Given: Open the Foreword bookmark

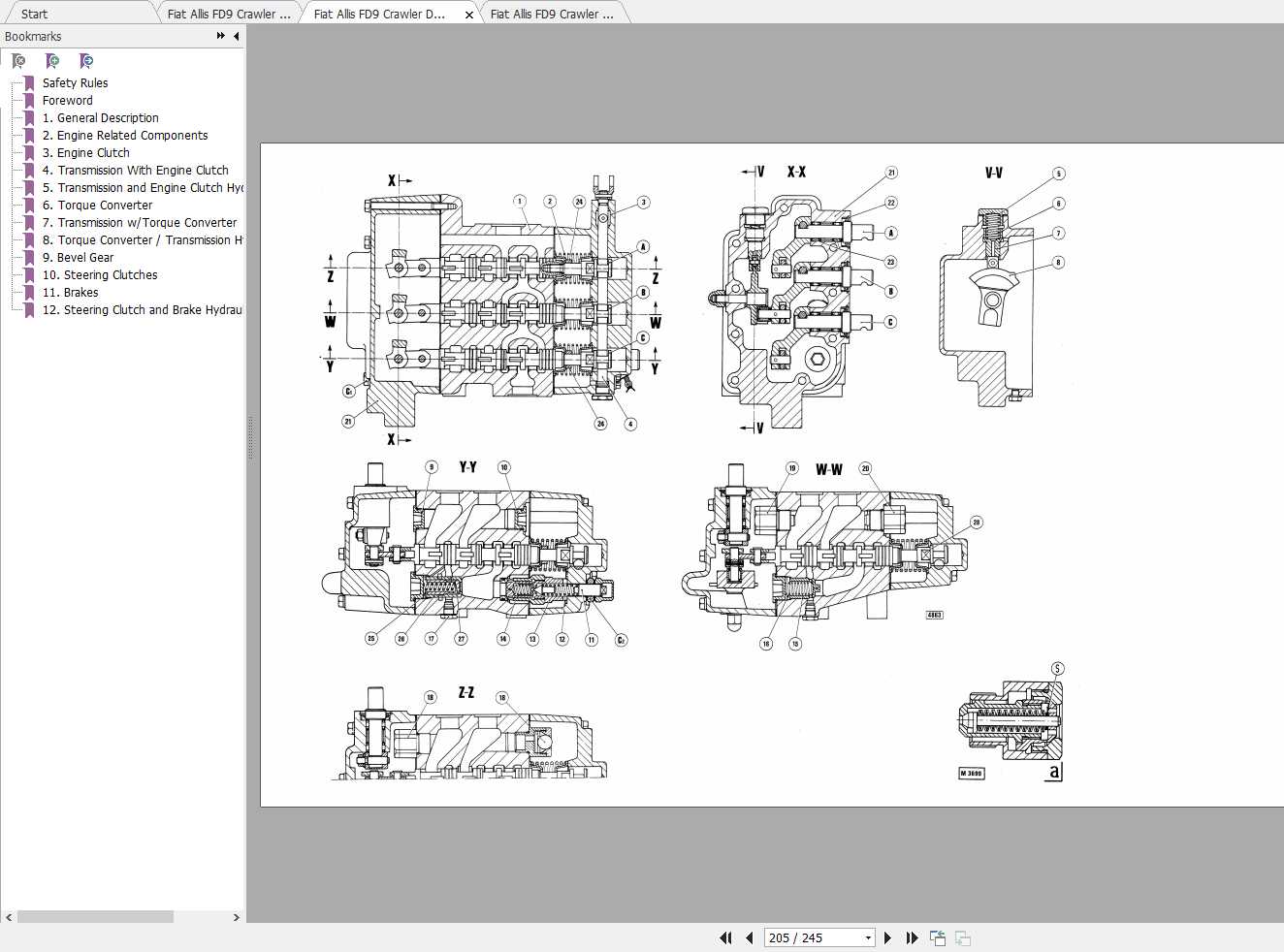Looking at the screenshot, I should point(67,101).
